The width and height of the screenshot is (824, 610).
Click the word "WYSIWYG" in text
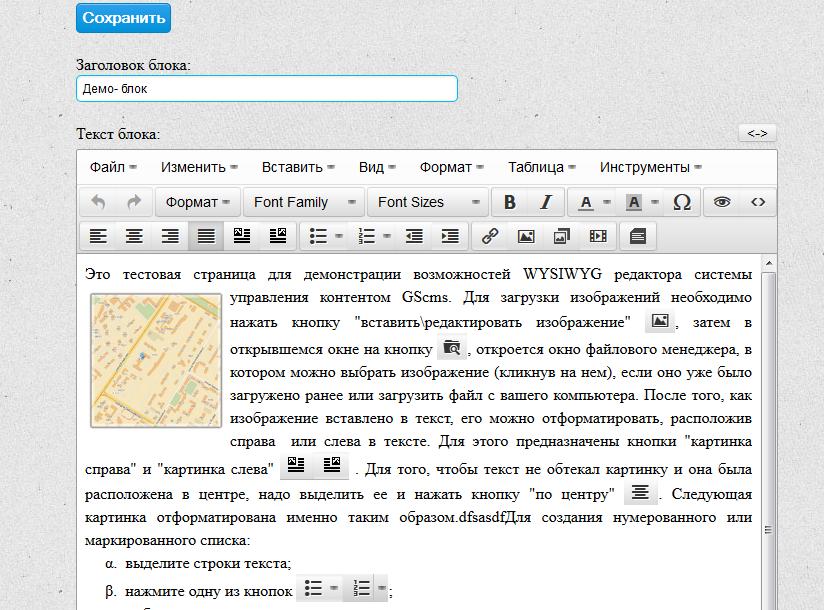[x=562, y=274]
